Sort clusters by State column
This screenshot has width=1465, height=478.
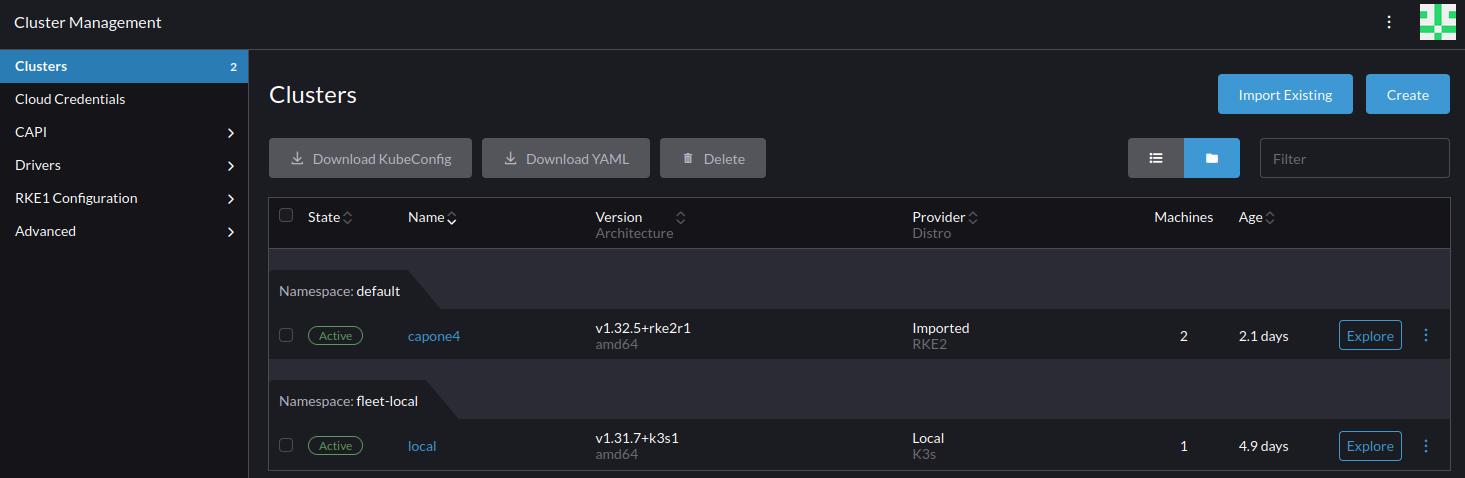330,217
